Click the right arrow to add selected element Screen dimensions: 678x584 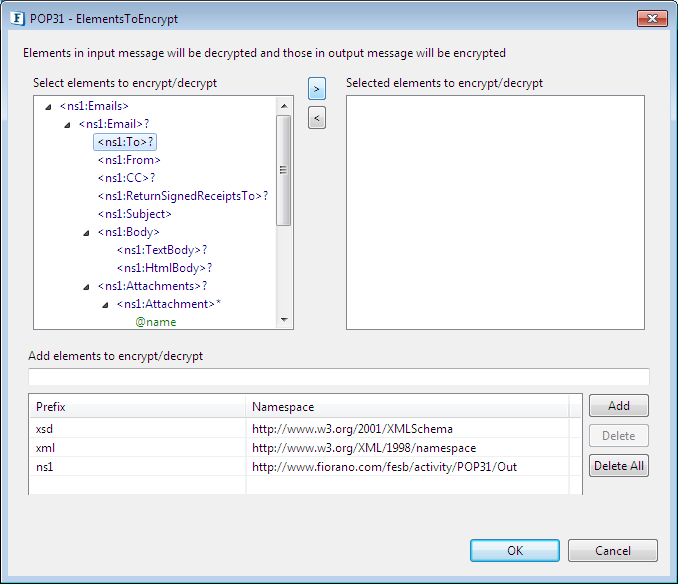(317, 90)
